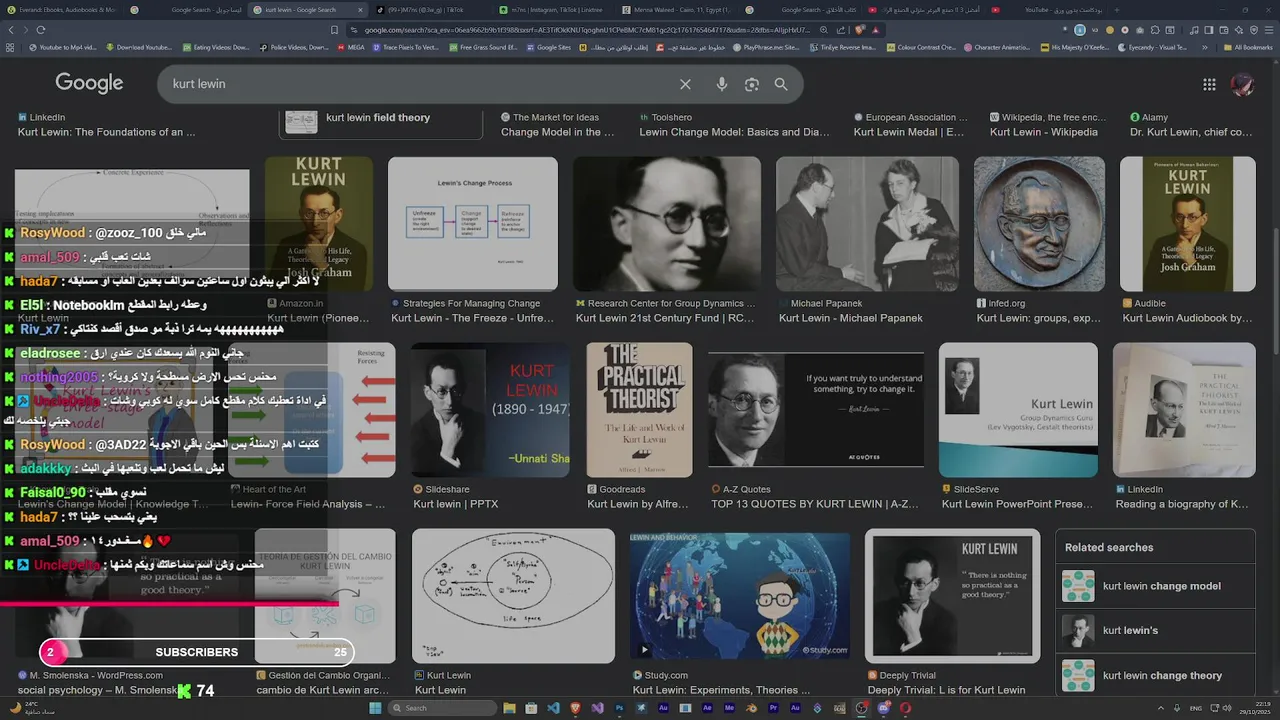Click the magnifier search submit icon
Screen dimensions: 1280x720
pyautogui.click(x=781, y=84)
